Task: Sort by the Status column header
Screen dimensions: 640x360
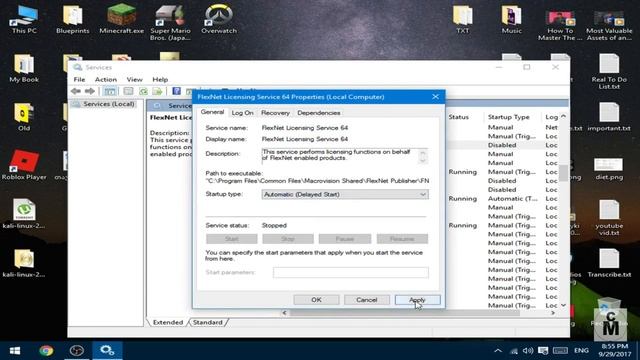Action: [459, 117]
